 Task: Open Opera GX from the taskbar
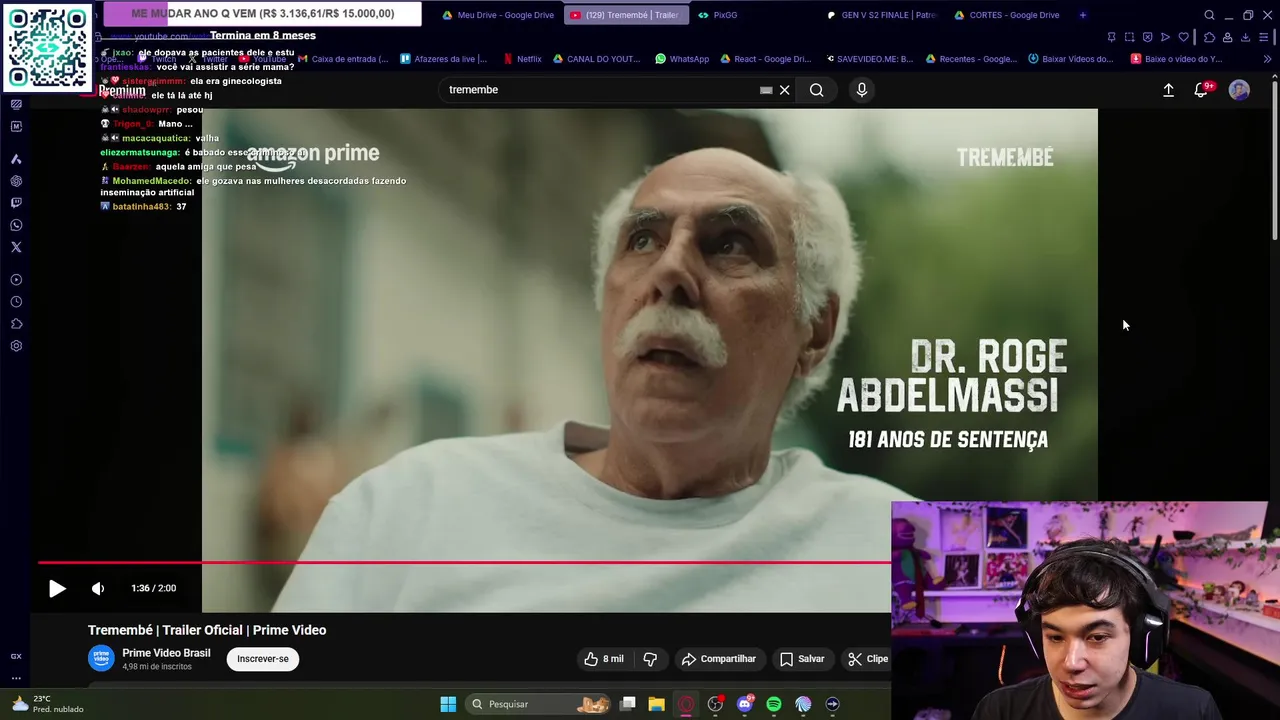pyautogui.click(x=686, y=704)
